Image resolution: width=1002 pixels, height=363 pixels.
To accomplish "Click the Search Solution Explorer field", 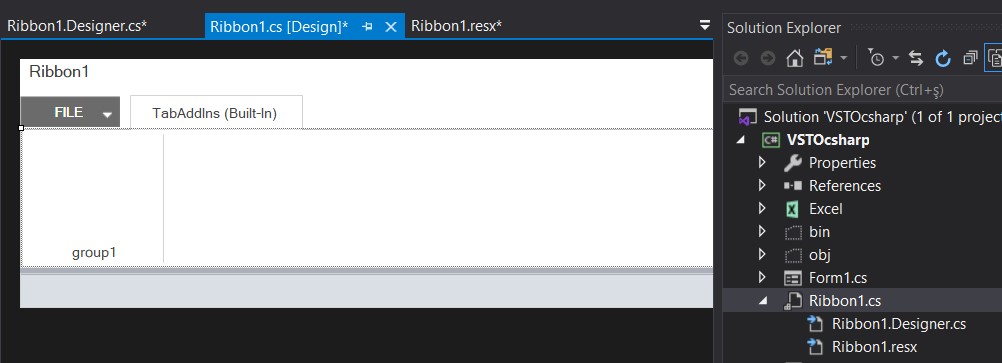I will pyautogui.click(x=863, y=89).
